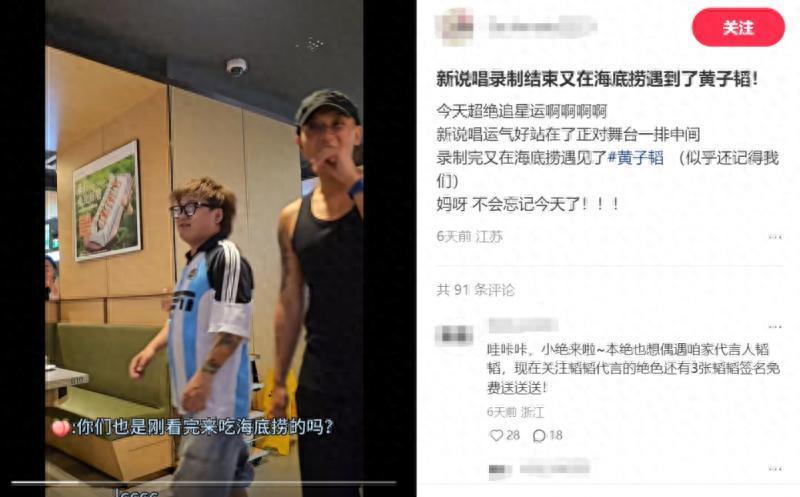Click the first comment's 6天前 浙江 timestamp
Screen dimensions: 800x497
click(515, 412)
